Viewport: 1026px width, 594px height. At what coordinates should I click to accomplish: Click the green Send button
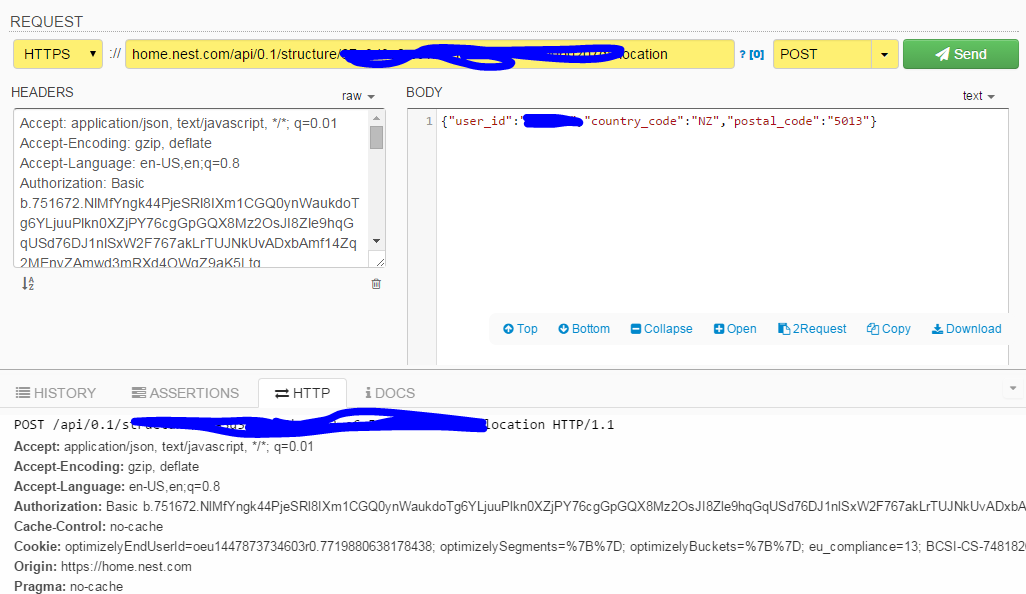point(961,54)
